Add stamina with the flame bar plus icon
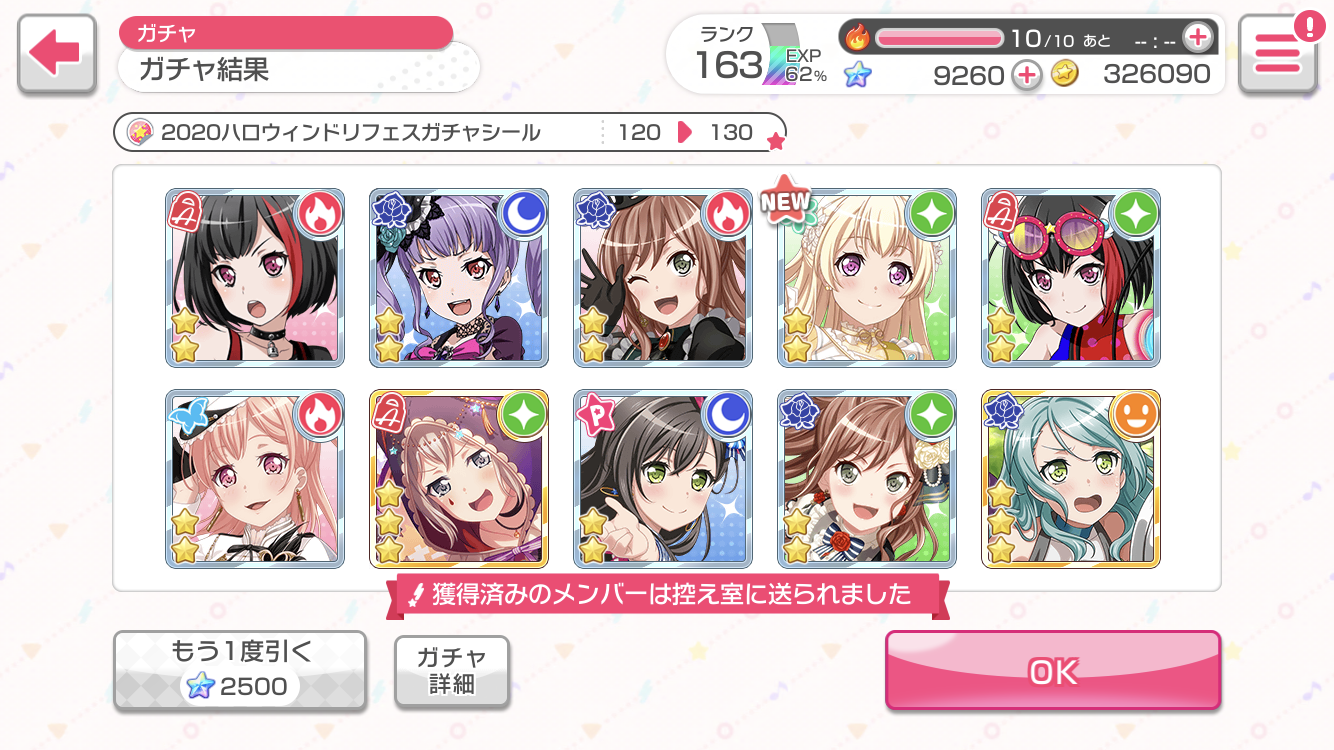This screenshot has width=1334, height=750. pyautogui.click(x=1197, y=38)
